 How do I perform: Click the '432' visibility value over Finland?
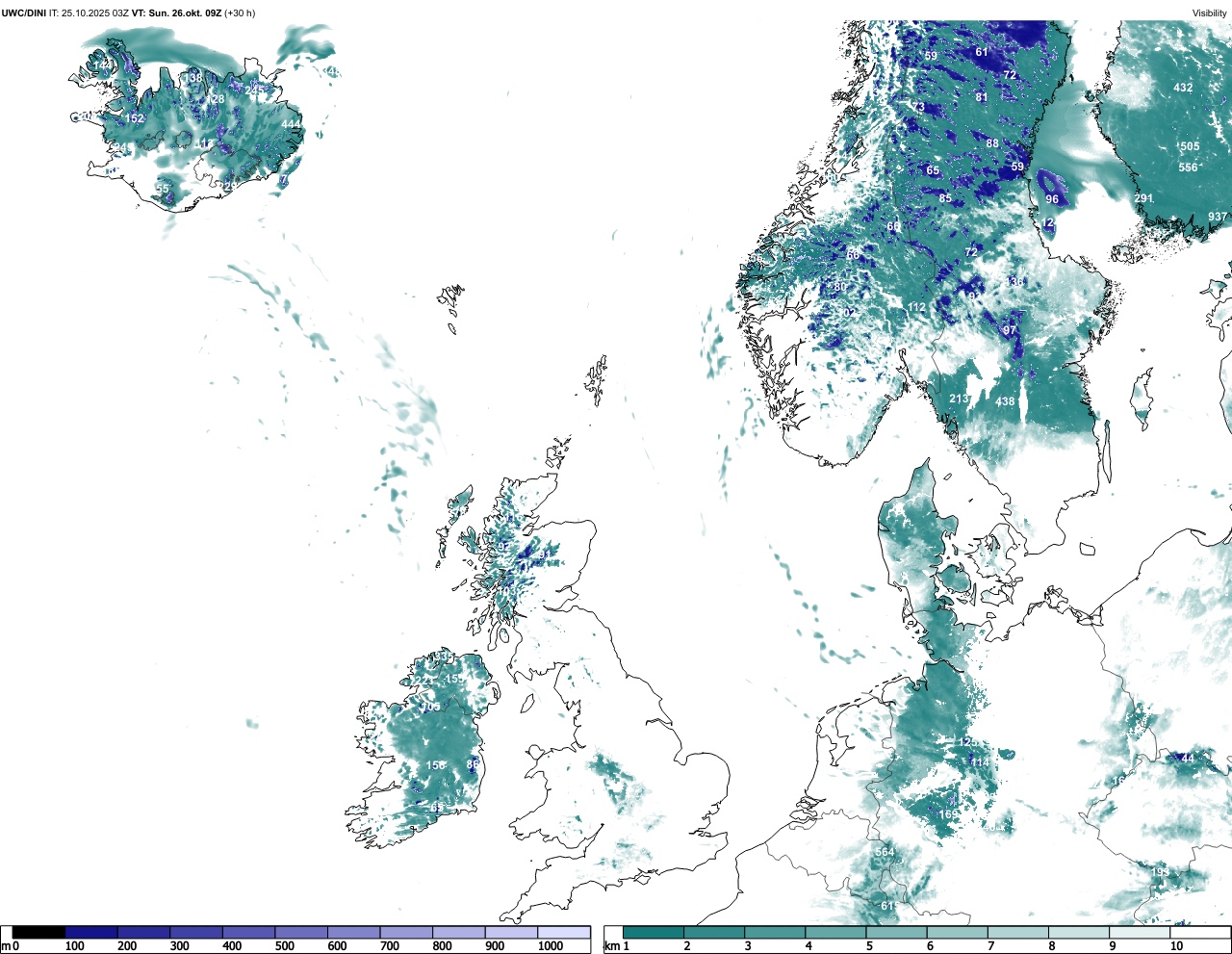1183,88
